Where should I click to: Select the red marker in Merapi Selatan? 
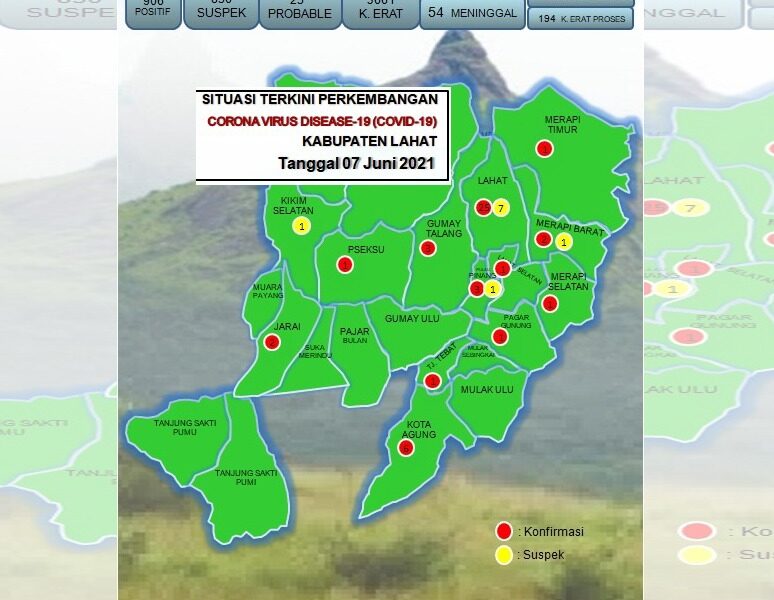[550, 304]
